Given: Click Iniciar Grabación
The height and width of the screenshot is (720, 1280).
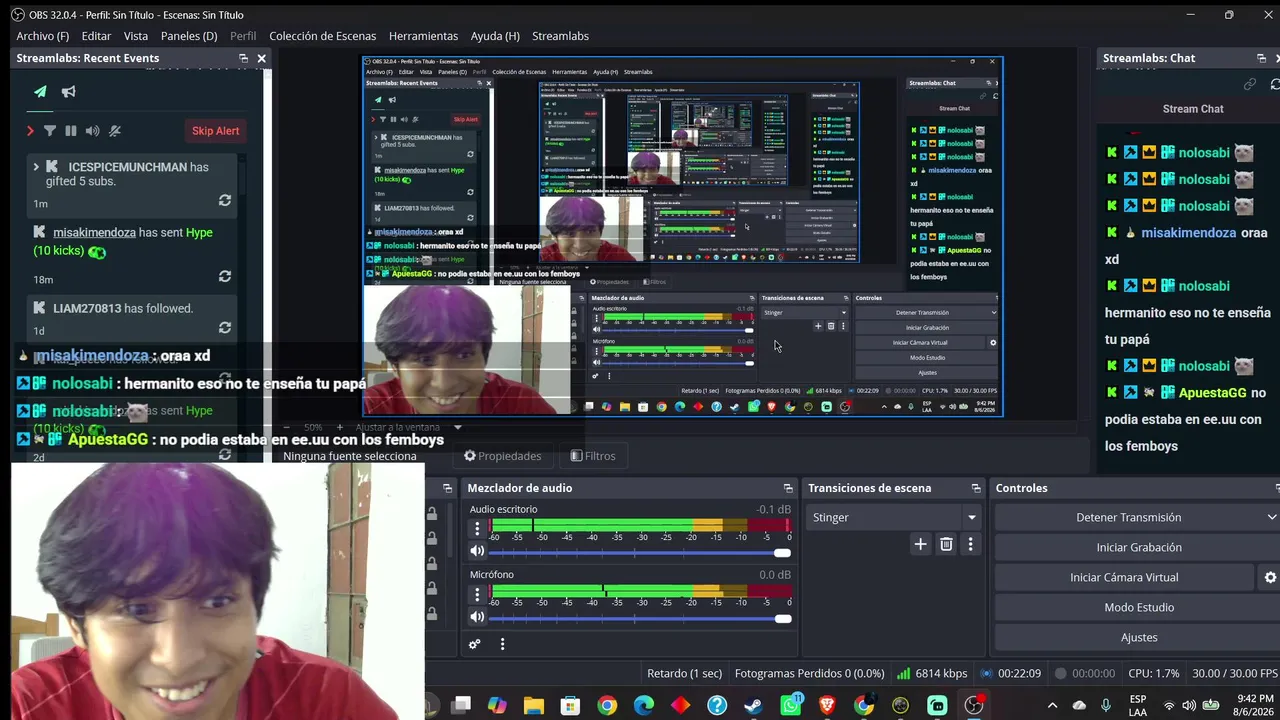Looking at the screenshot, I should (1138, 547).
